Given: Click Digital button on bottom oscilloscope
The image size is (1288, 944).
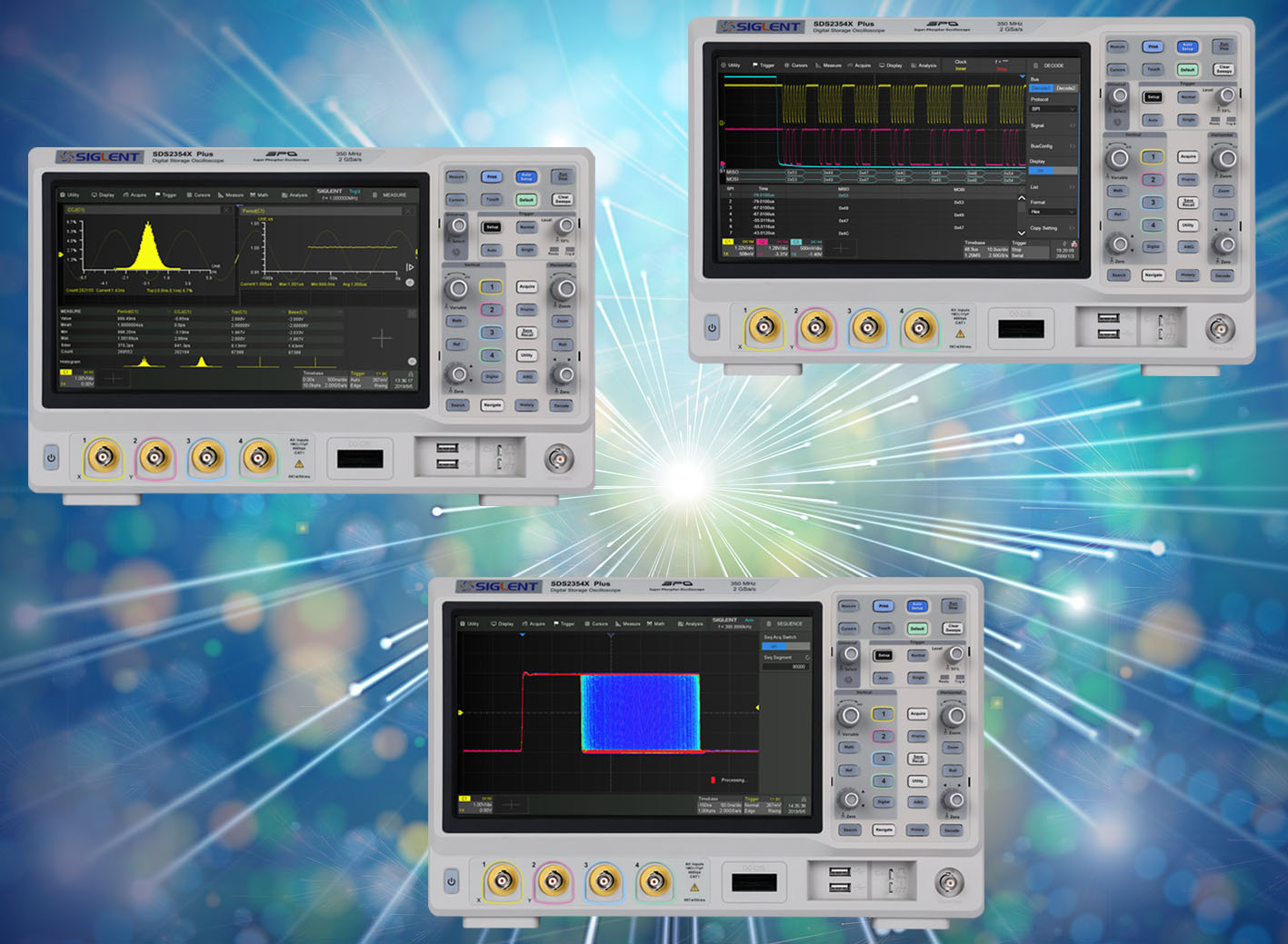Looking at the screenshot, I should [x=884, y=802].
